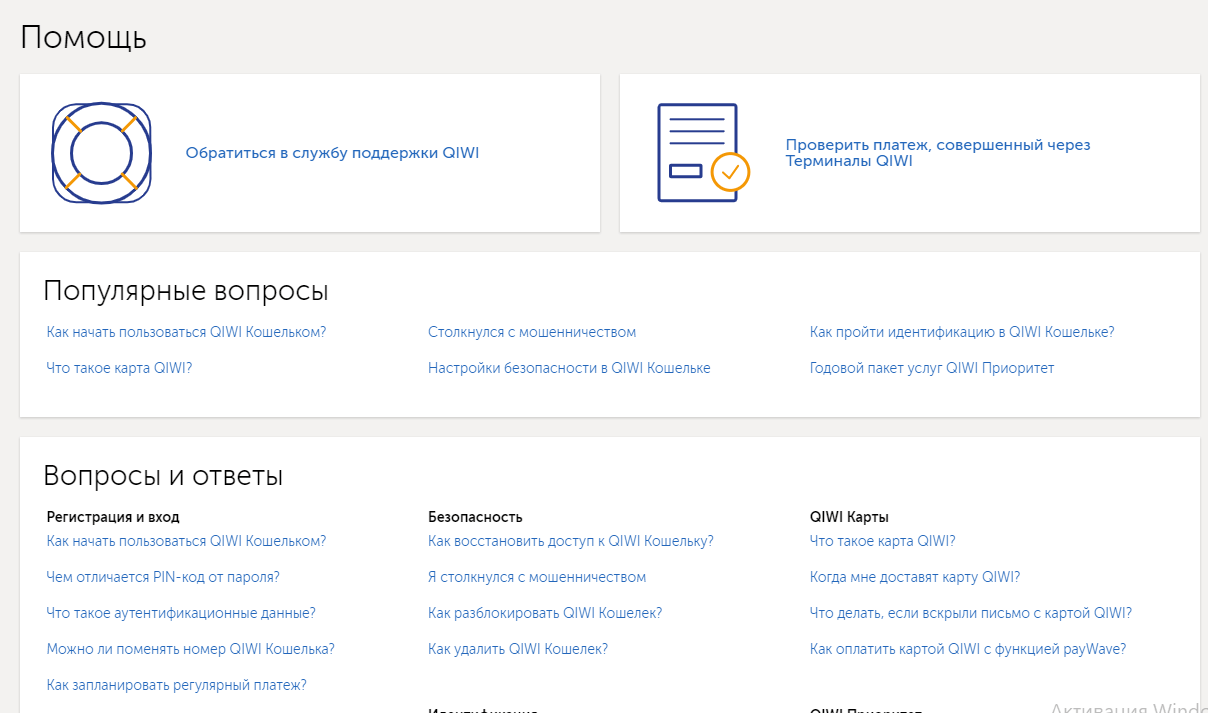Open 'Как удалить QIWI Кошелек?'

click(518, 649)
